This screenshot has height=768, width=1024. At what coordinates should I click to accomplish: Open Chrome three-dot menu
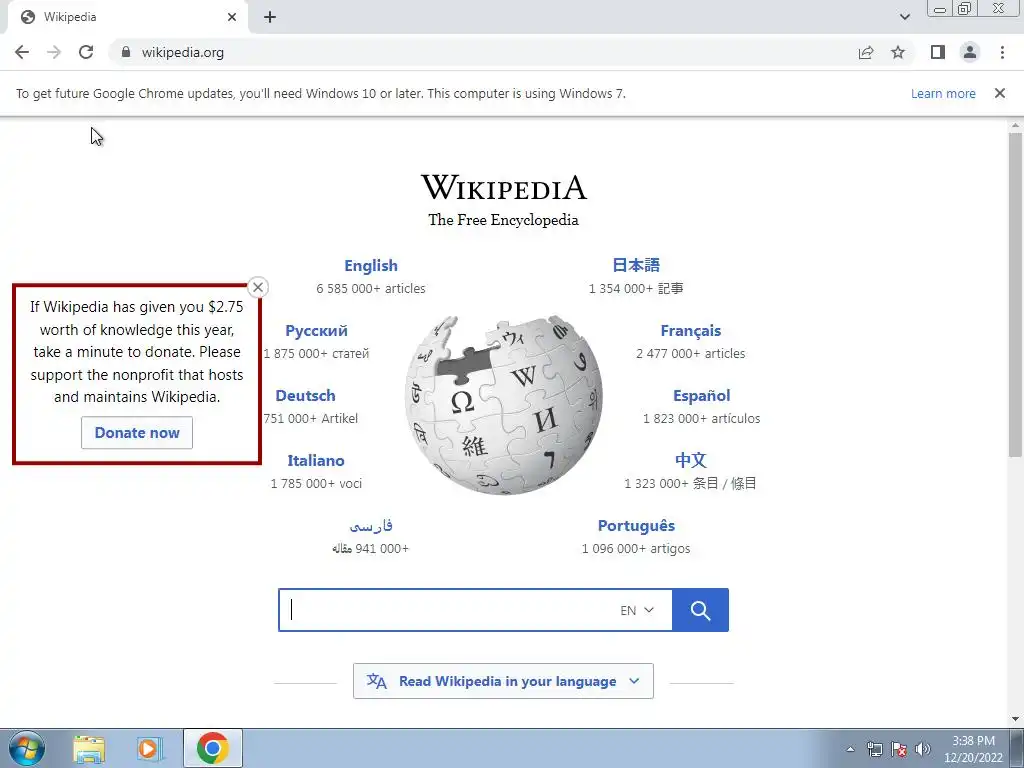tap(1002, 52)
